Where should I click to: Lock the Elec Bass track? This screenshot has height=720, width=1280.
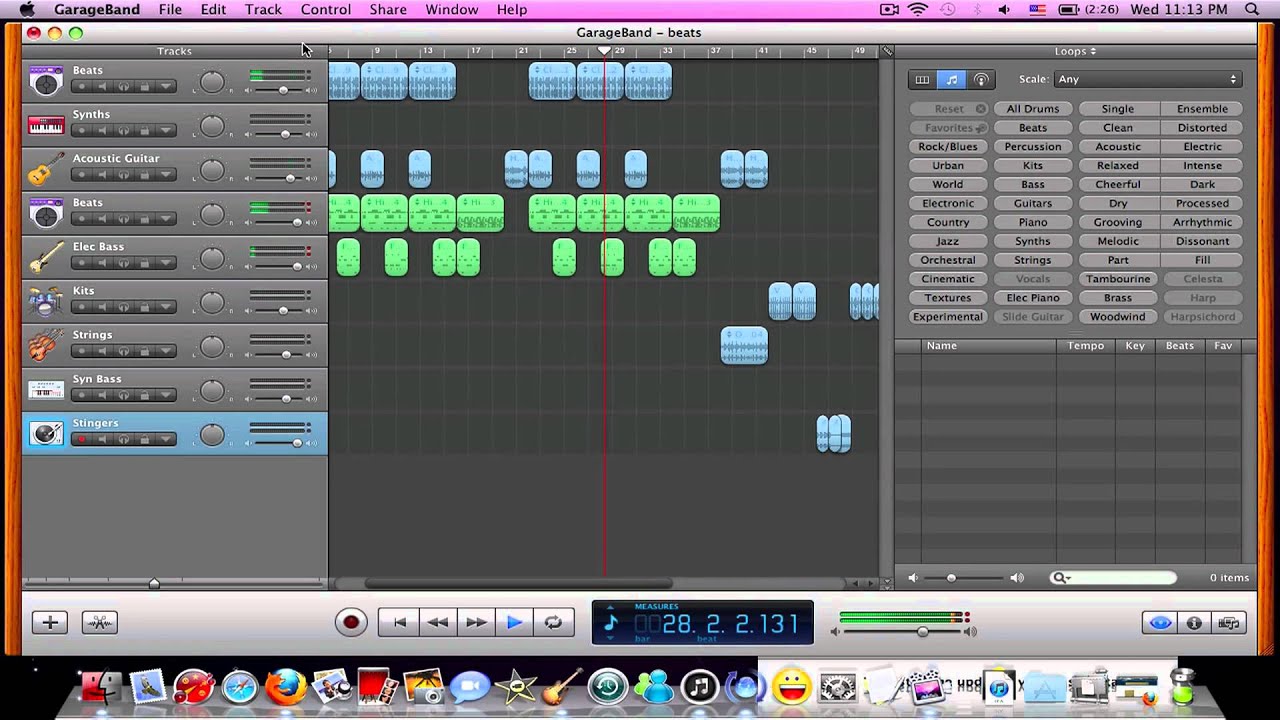[x=144, y=263]
